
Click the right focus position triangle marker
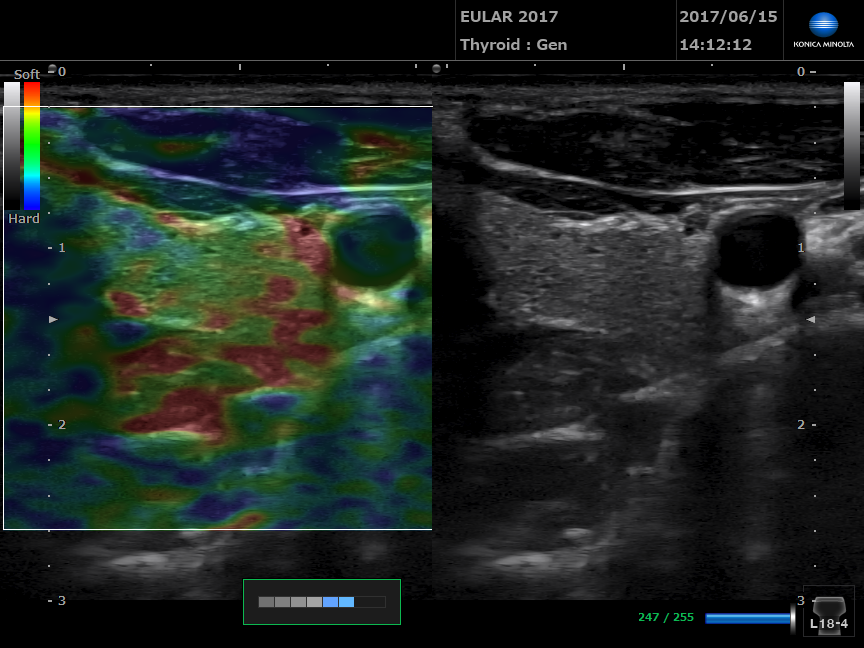pyautogui.click(x=811, y=319)
